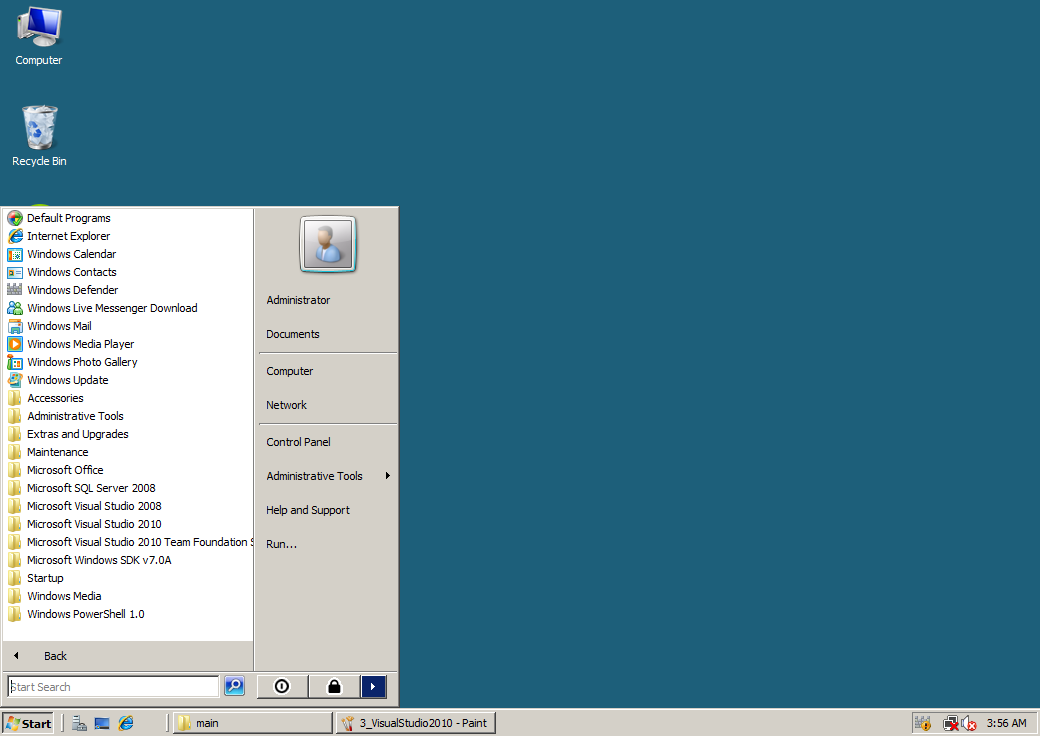Click the Start Search input field
The image size is (1040, 736).
click(x=113, y=687)
